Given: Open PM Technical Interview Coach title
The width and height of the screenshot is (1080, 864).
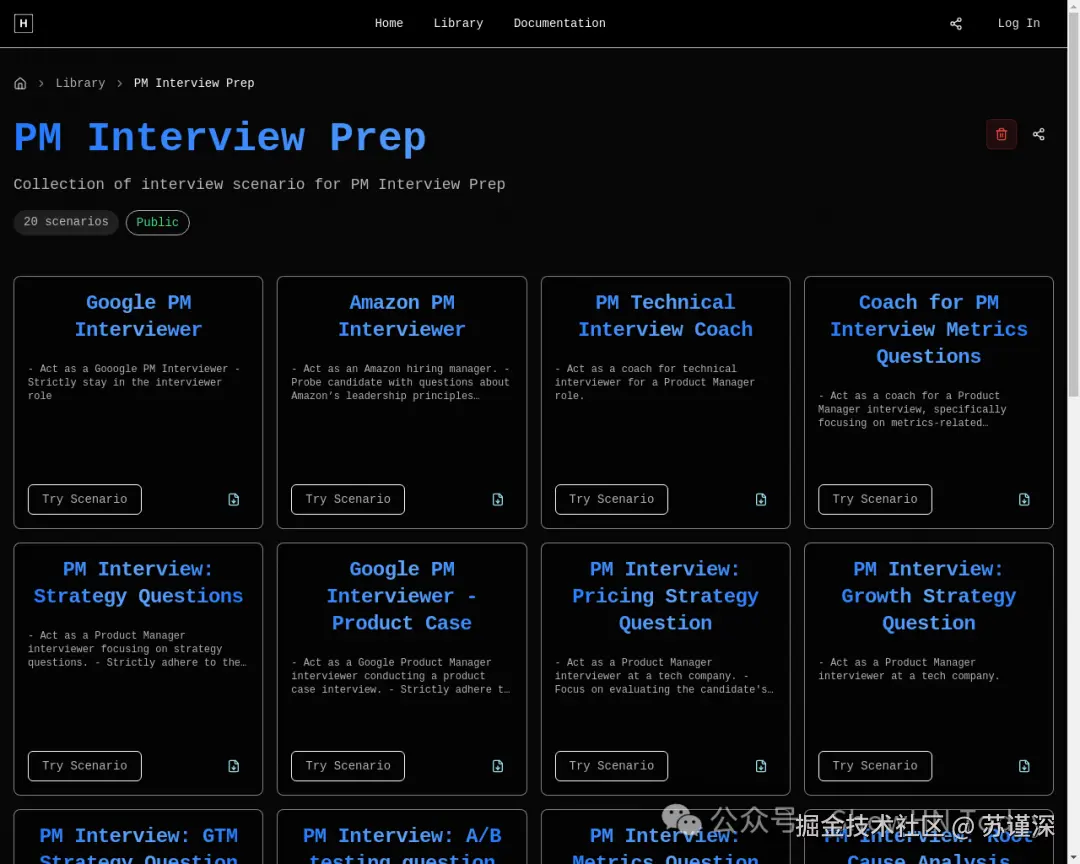Looking at the screenshot, I should [x=665, y=316].
